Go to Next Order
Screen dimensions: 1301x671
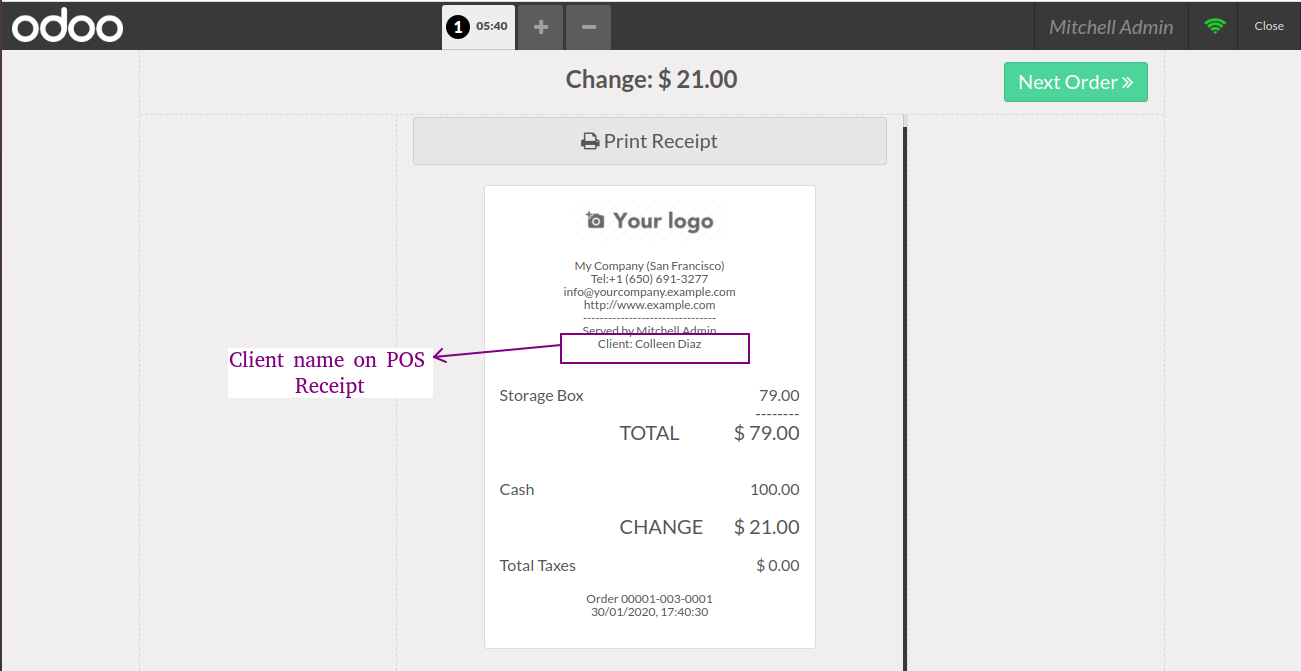pyautogui.click(x=1076, y=82)
